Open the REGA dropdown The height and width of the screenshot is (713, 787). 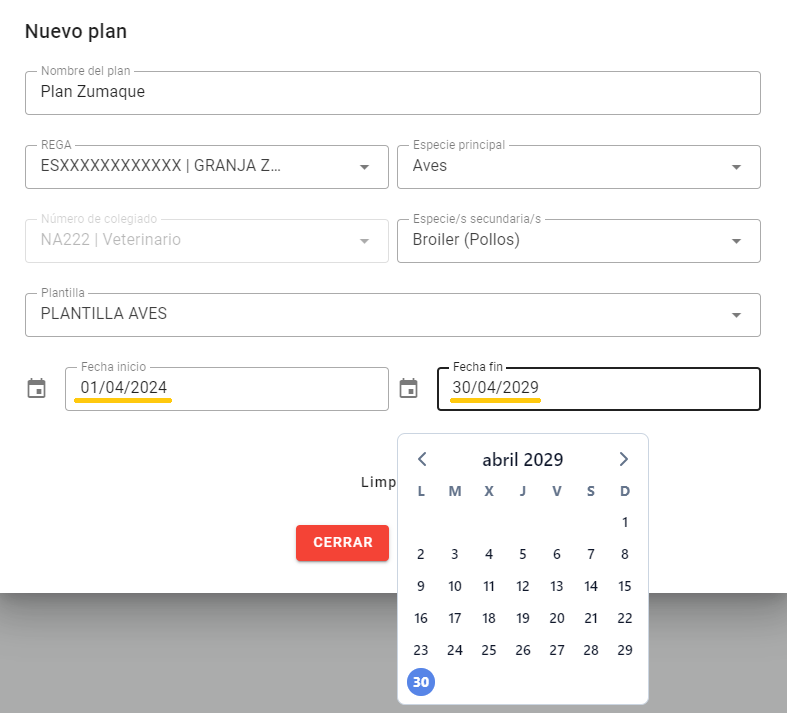(364, 167)
